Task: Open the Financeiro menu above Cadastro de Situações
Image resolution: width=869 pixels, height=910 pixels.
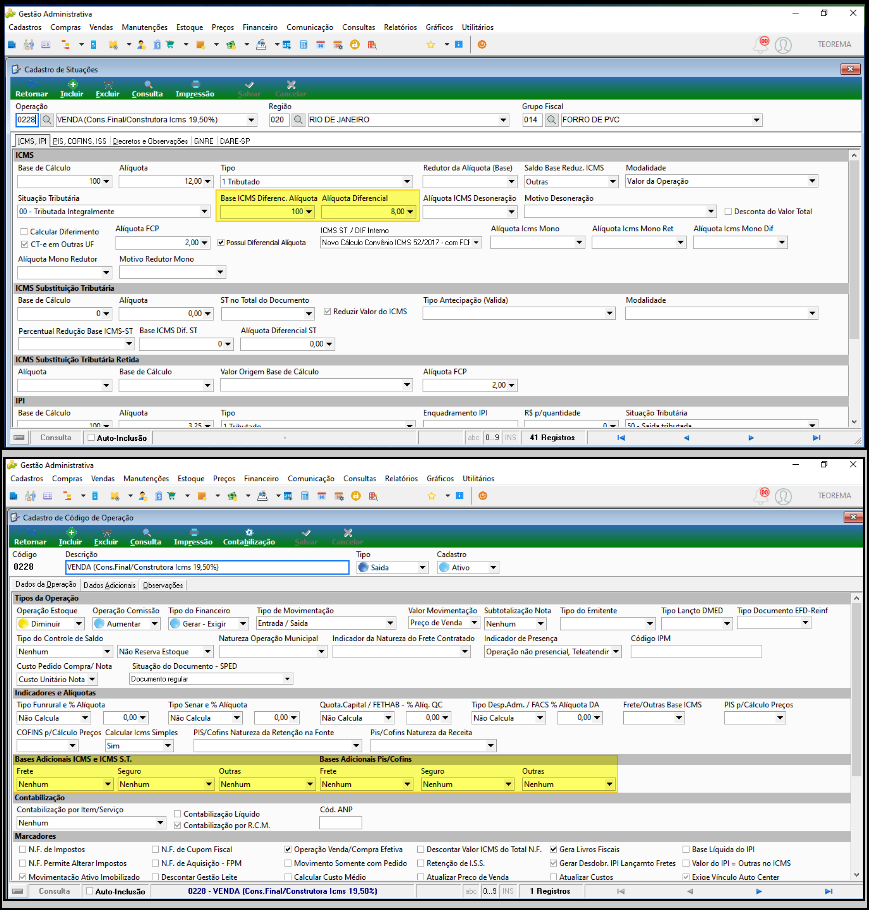Action: tap(260, 27)
